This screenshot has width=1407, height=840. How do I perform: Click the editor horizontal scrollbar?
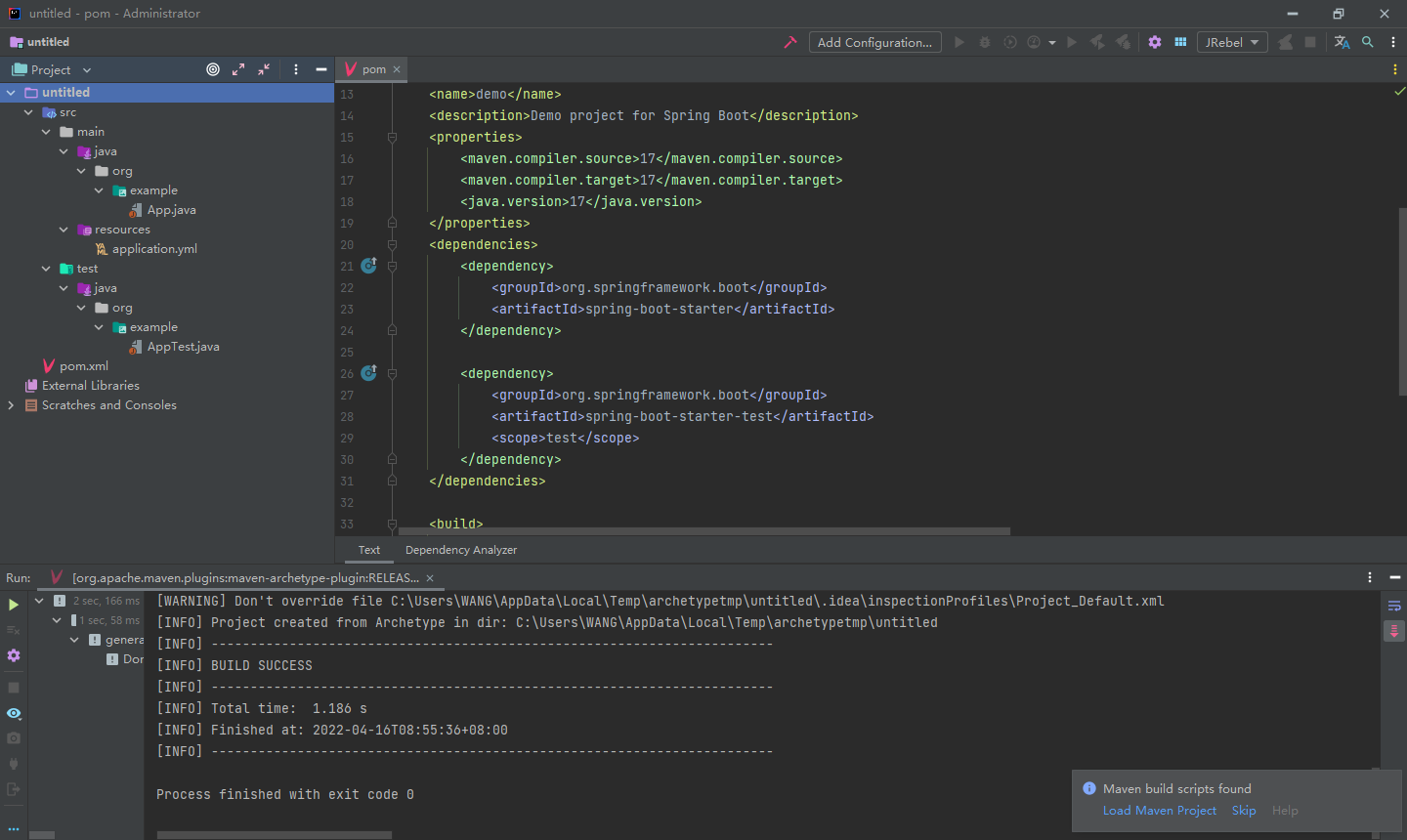(x=704, y=531)
